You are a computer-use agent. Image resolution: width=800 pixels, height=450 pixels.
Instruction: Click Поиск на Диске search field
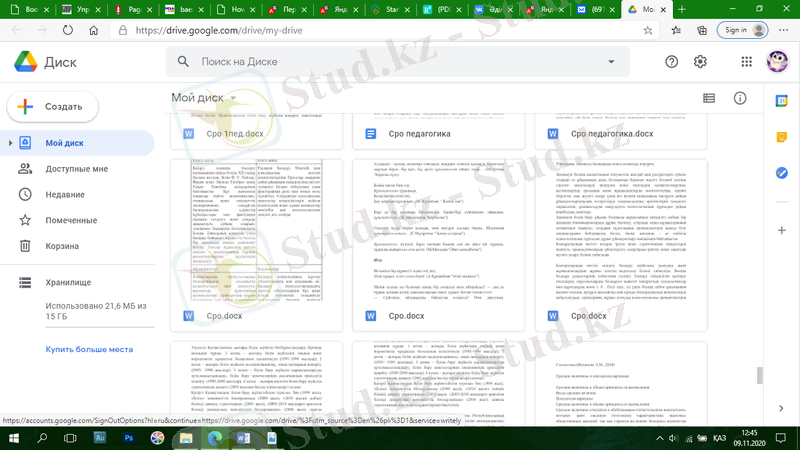pos(398,62)
